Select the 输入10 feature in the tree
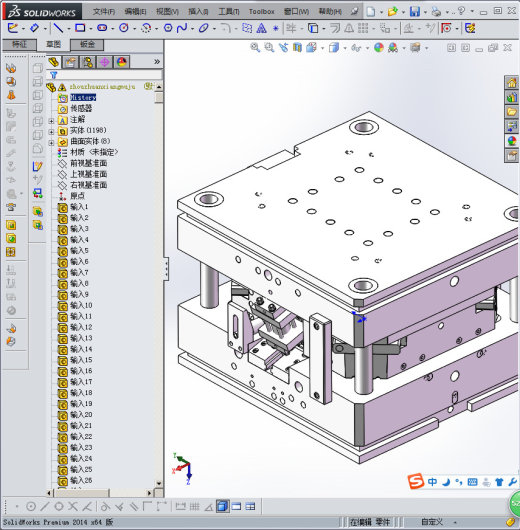 click(x=81, y=305)
